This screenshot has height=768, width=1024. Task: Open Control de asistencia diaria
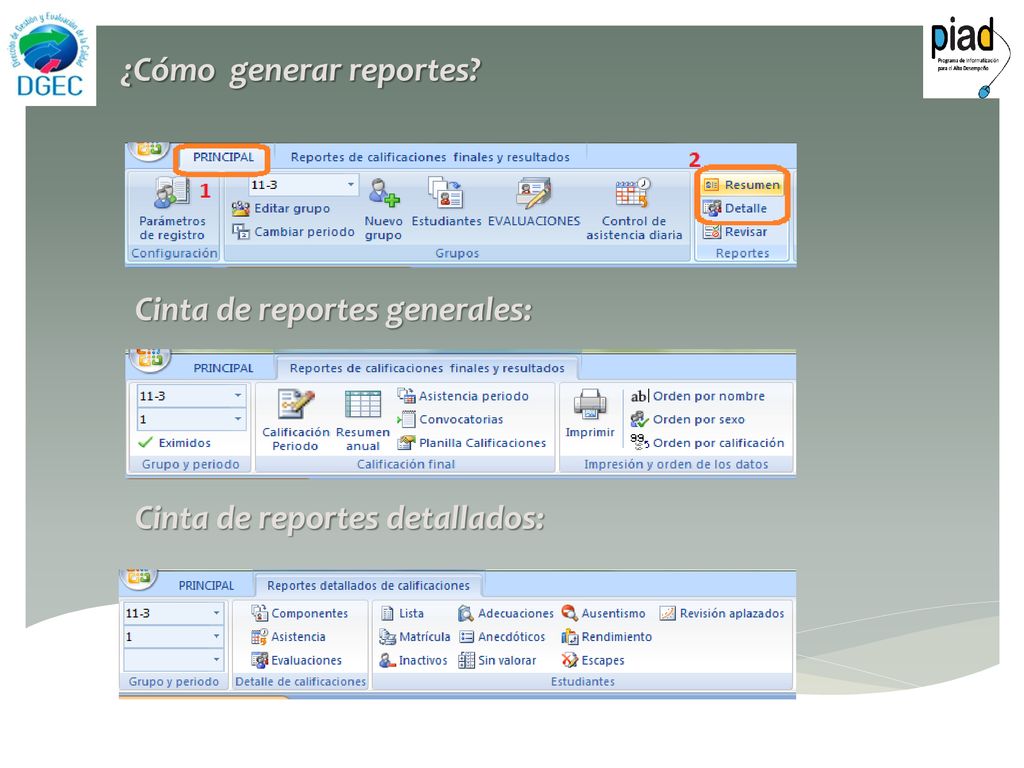(x=634, y=209)
